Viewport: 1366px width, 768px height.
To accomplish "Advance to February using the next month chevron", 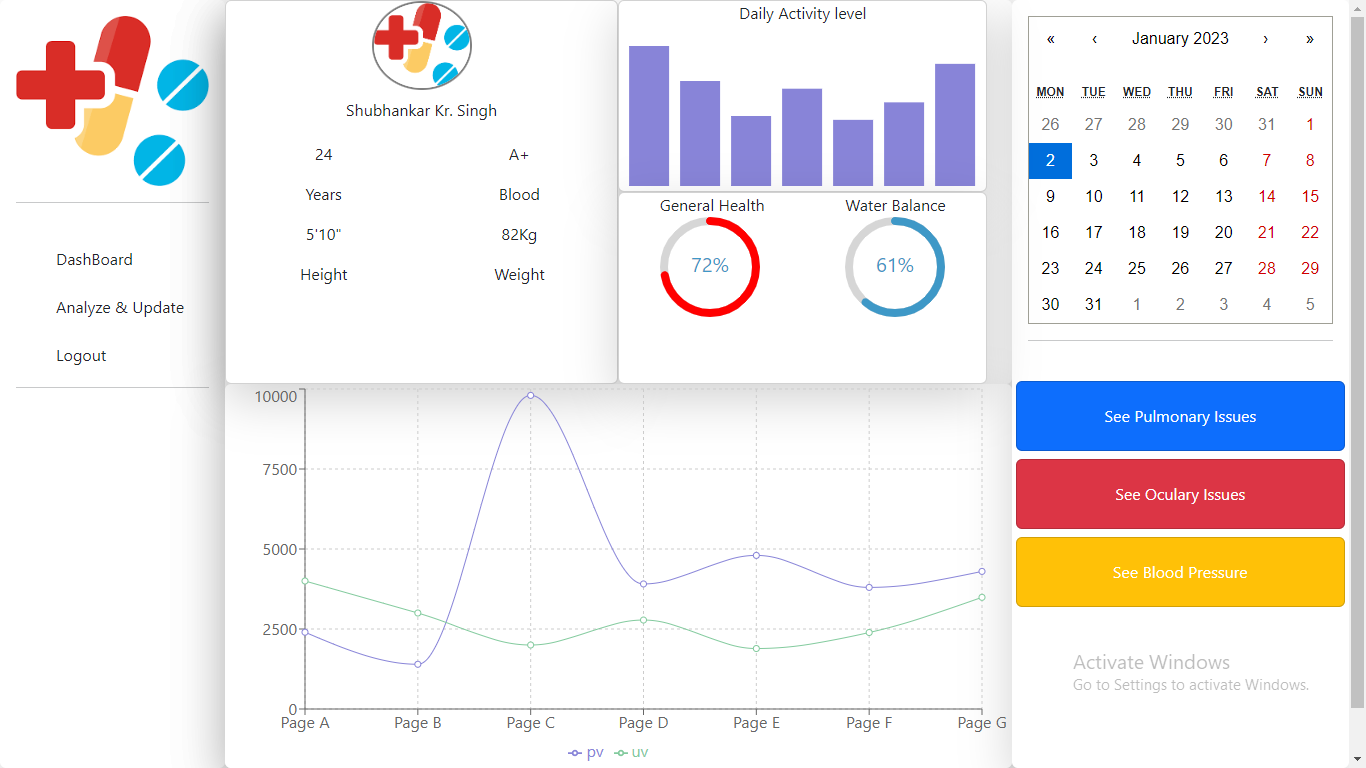I will (x=1267, y=38).
